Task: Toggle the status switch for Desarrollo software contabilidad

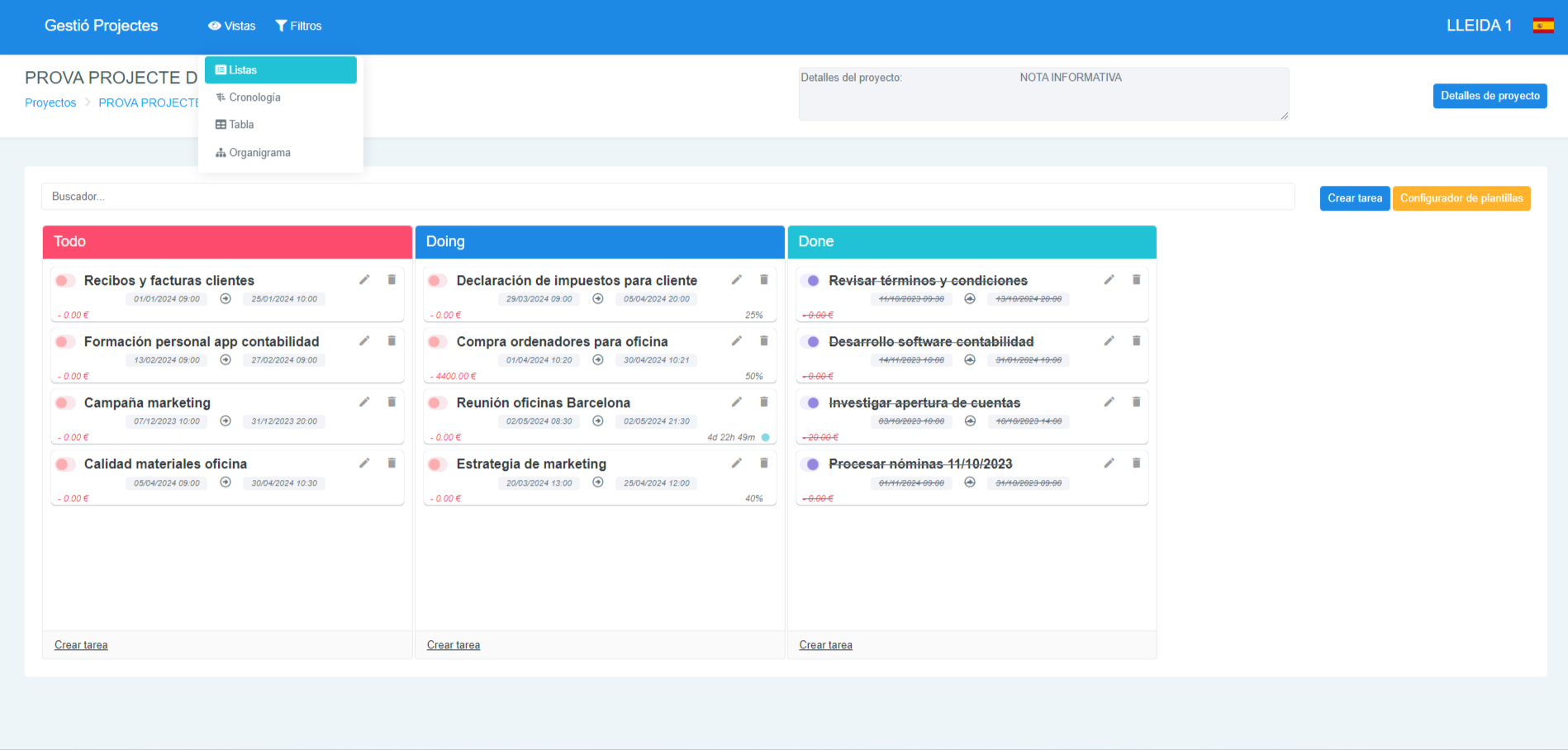Action: click(810, 342)
